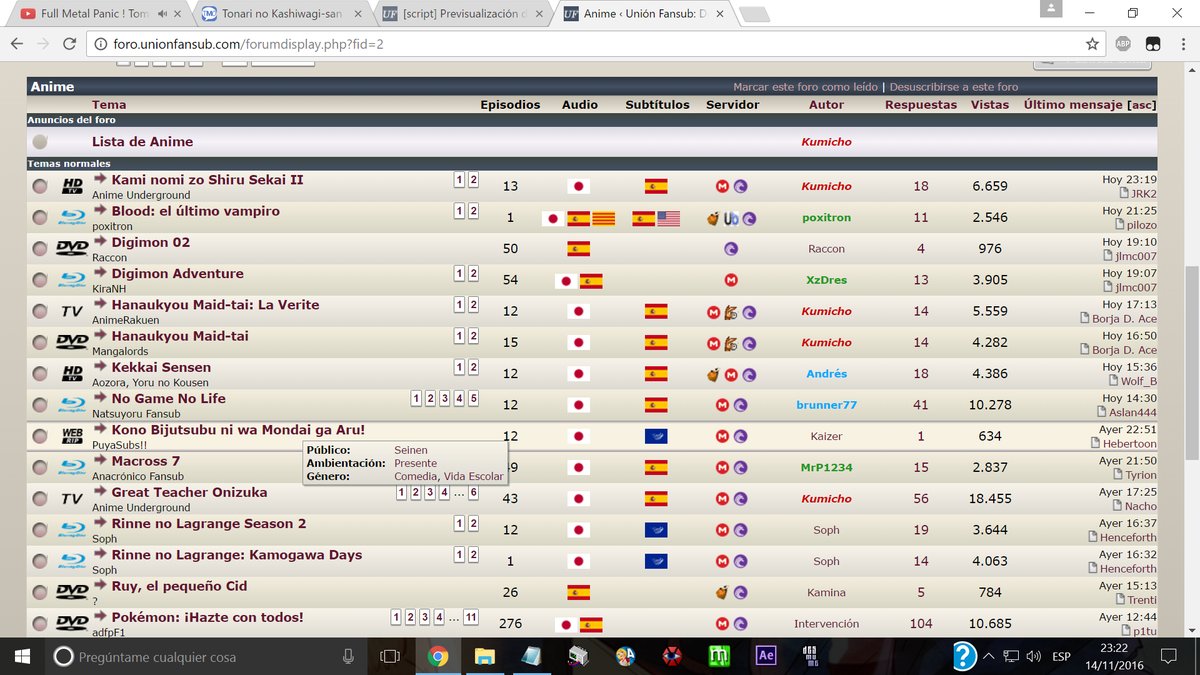Click the status circle icon beside Lista de Anime
The height and width of the screenshot is (675, 1200).
coord(40,142)
